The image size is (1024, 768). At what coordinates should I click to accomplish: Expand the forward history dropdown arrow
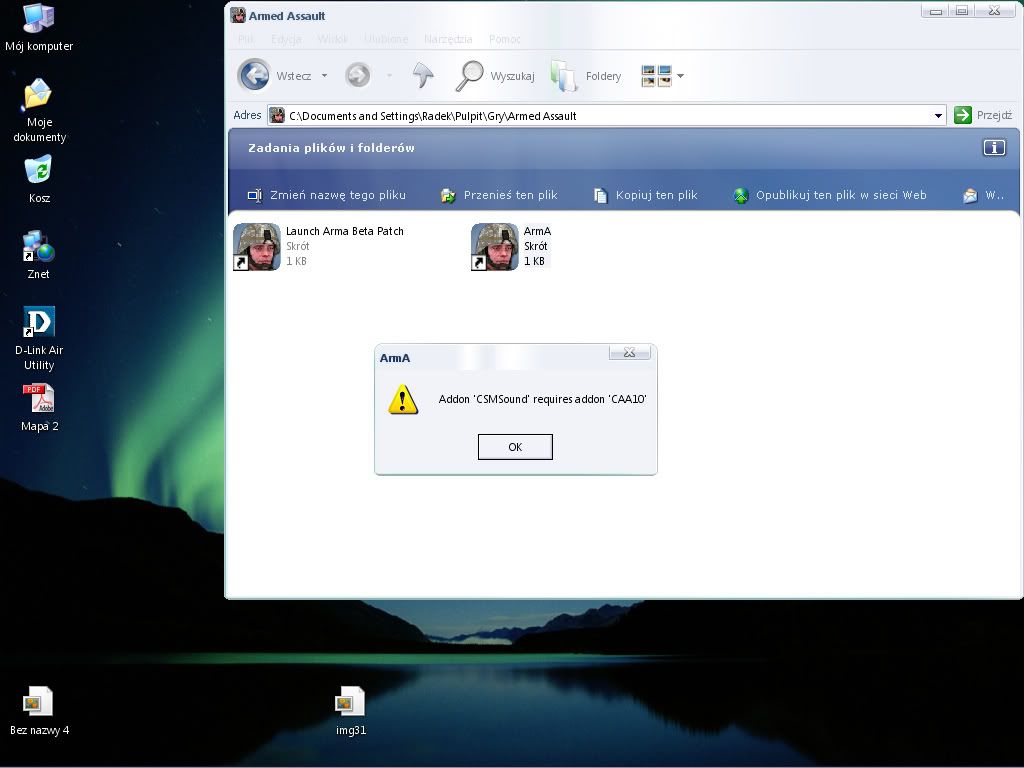(x=389, y=76)
